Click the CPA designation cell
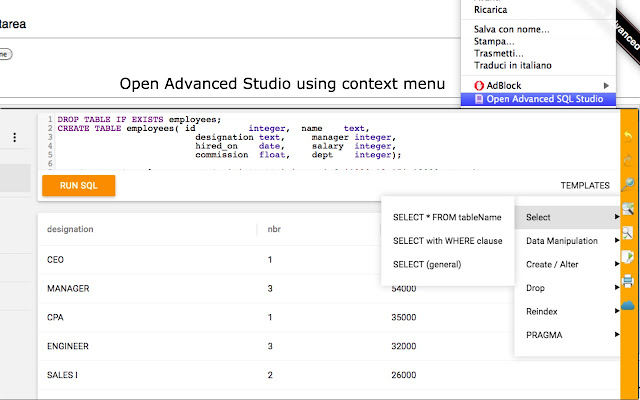The image size is (640, 400). coord(55,317)
